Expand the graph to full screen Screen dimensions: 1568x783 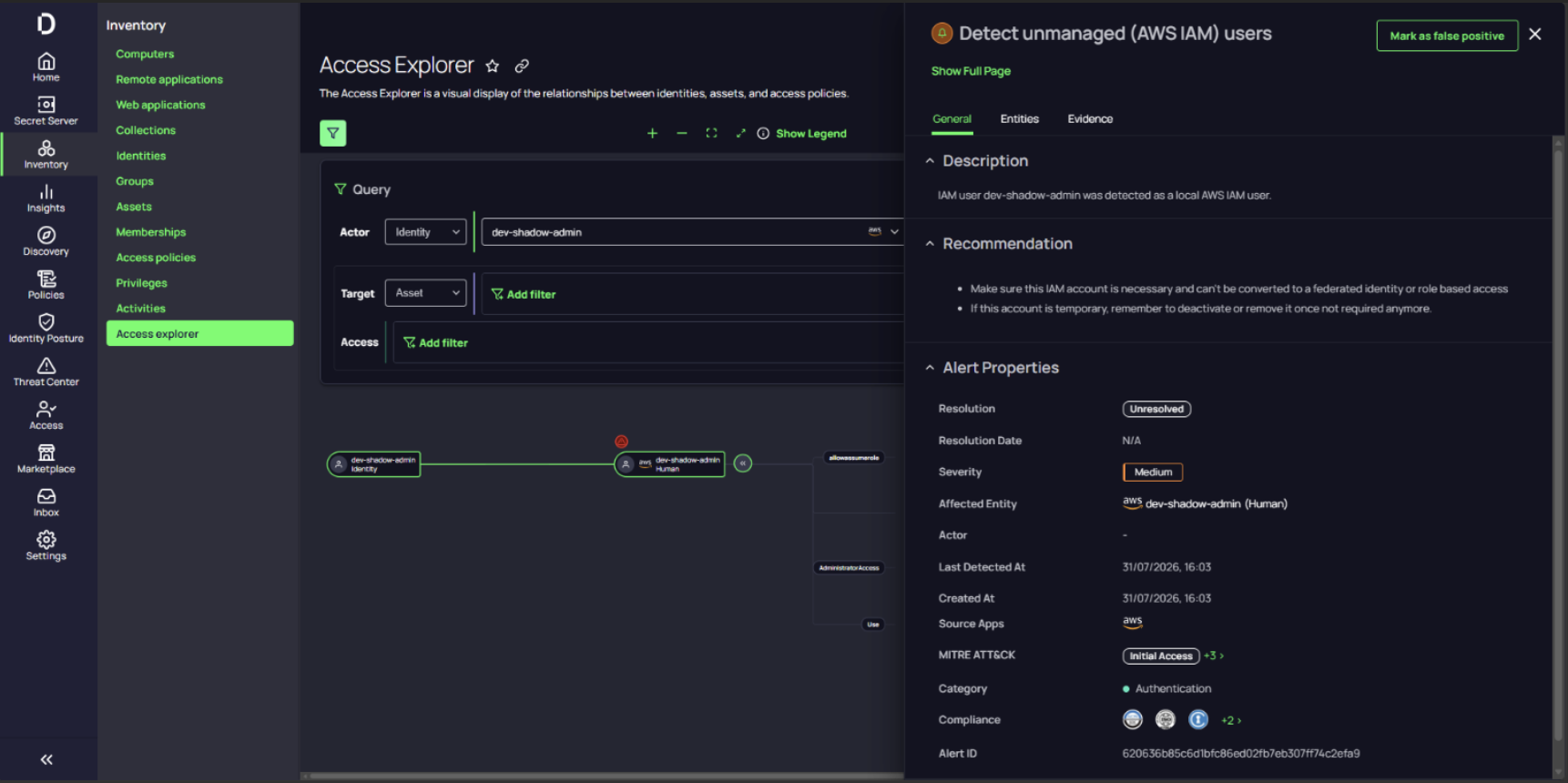pyautogui.click(x=741, y=134)
